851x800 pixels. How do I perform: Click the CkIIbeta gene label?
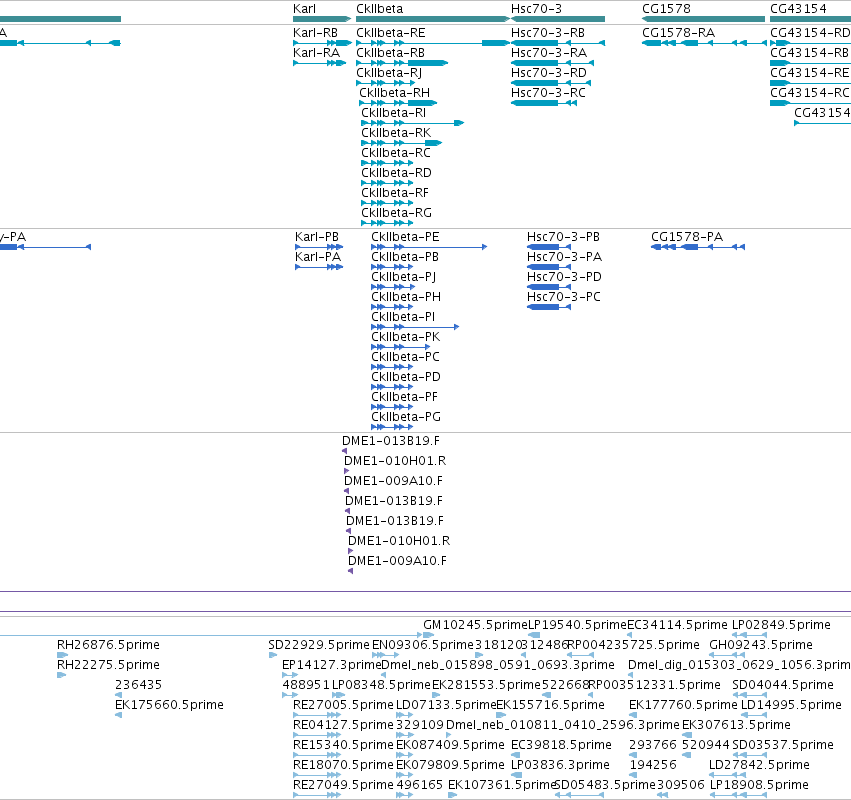tap(379, 9)
